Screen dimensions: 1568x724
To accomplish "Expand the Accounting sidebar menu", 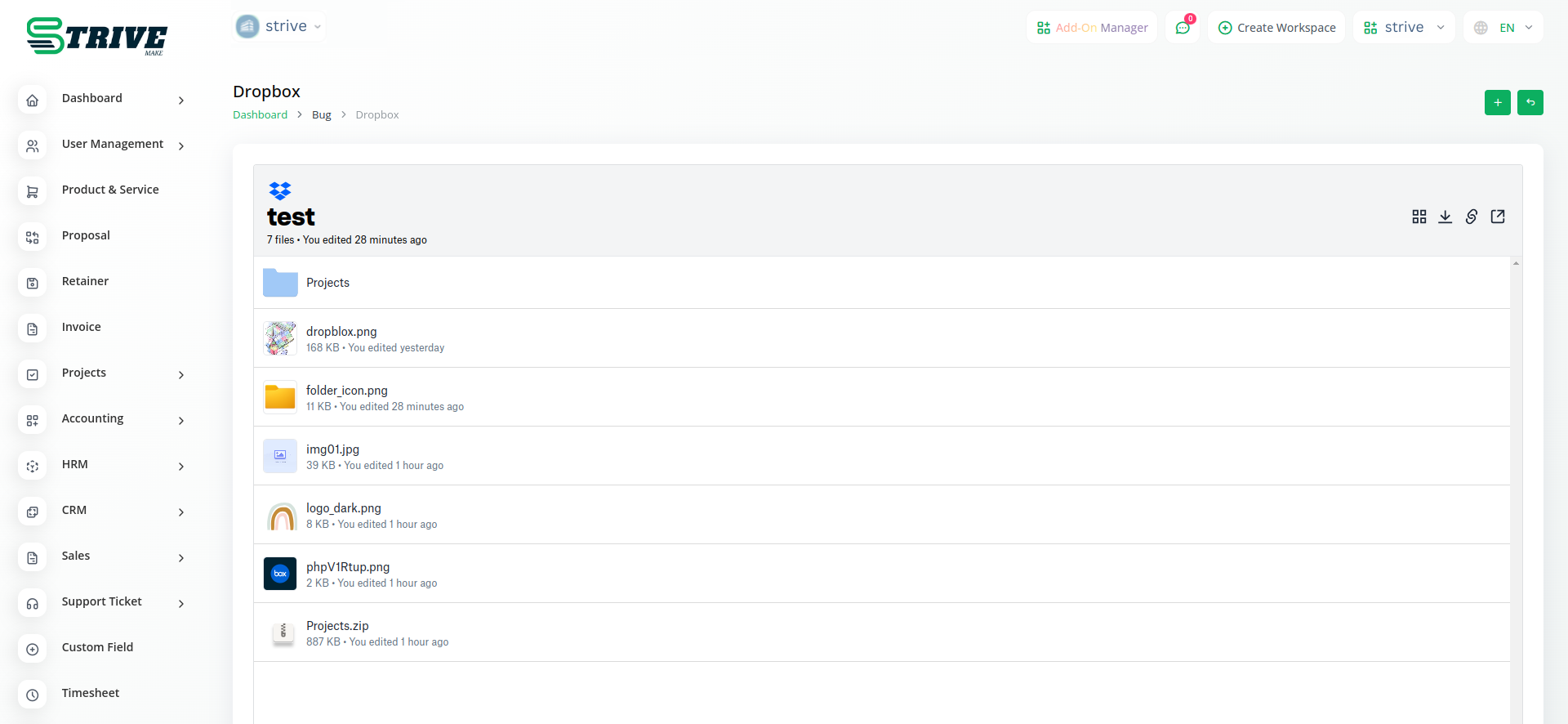I will [x=93, y=418].
